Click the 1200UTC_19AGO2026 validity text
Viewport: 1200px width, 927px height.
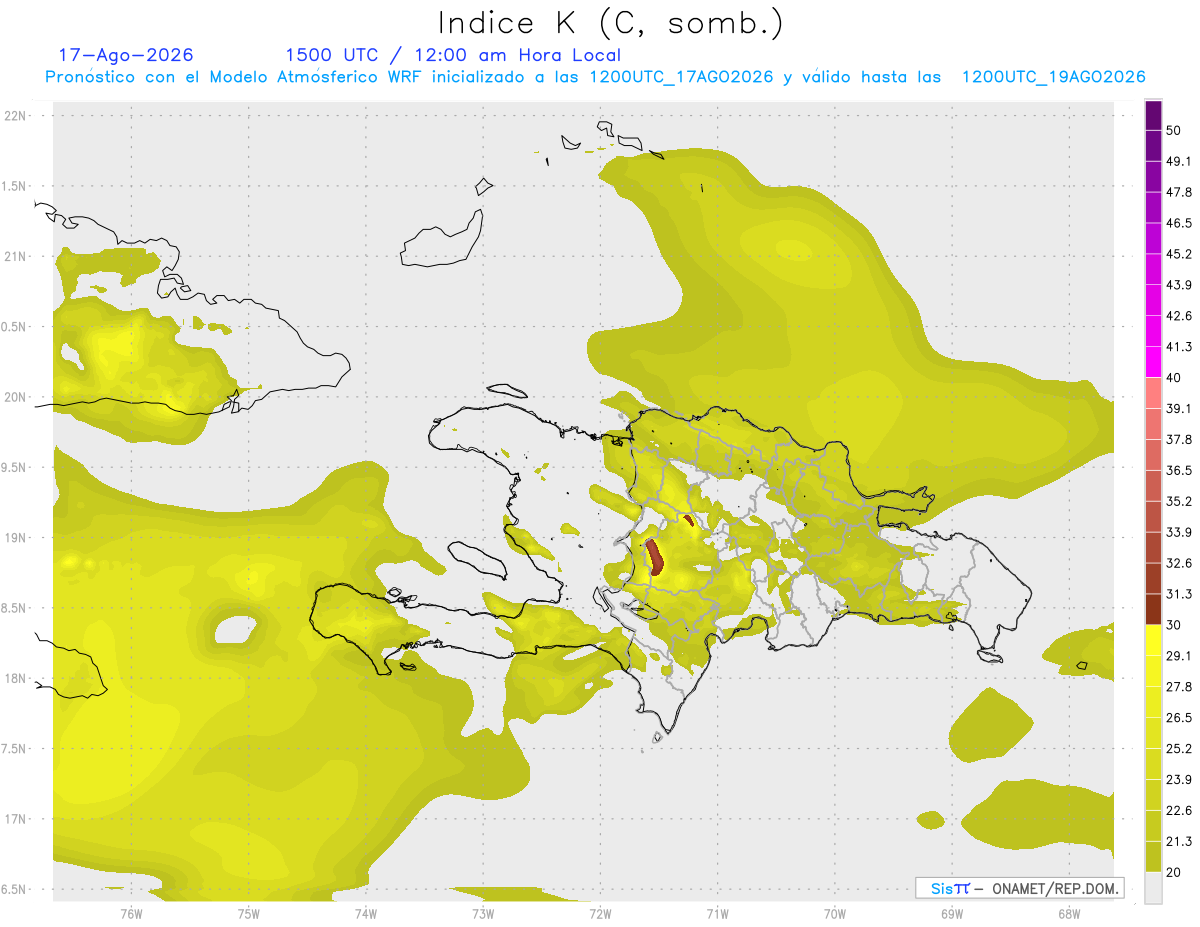pyautogui.click(x=1053, y=77)
